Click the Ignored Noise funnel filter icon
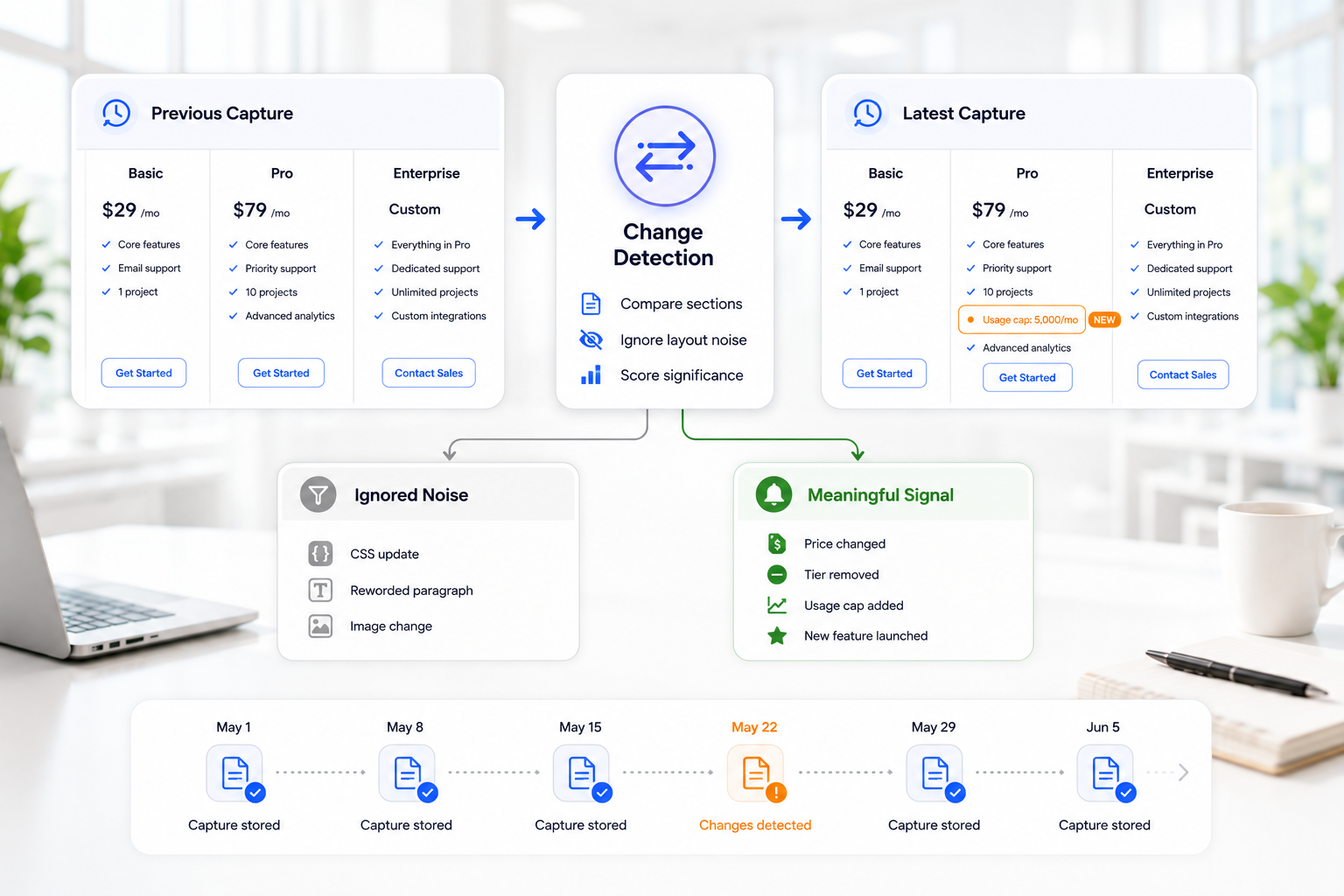This screenshot has height=896, width=1344. click(318, 494)
